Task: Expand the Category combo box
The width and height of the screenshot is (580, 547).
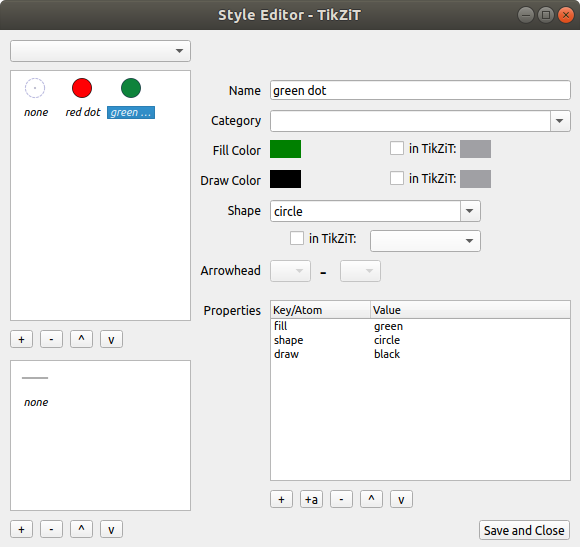Action: 420,121
